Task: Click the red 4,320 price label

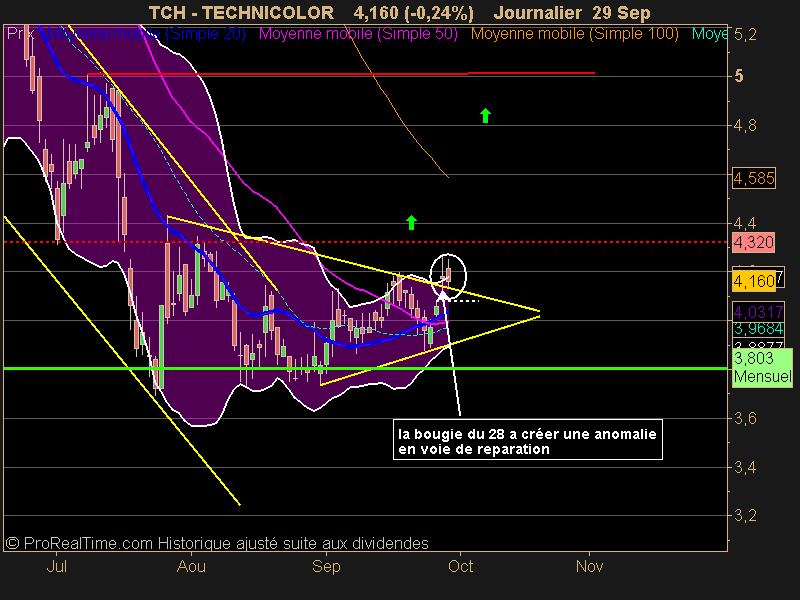Action: point(754,242)
